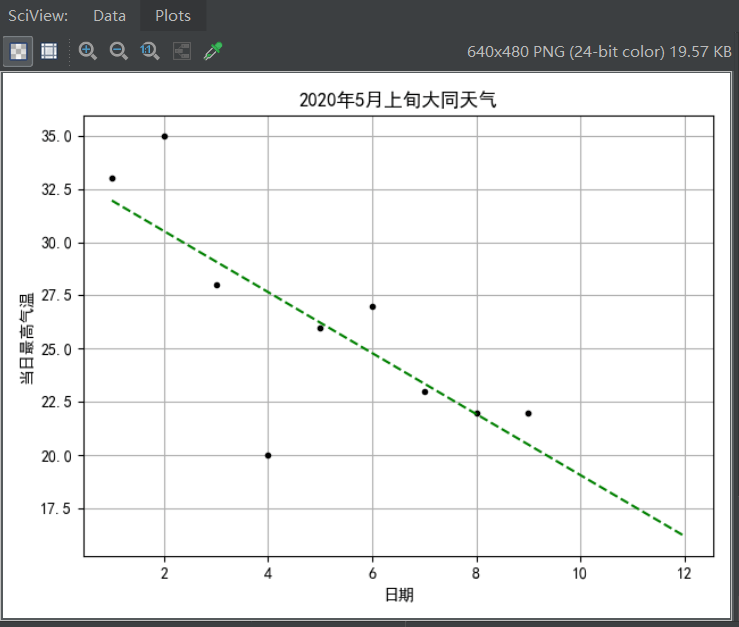Toggle the grid overlay icon

tap(49, 51)
